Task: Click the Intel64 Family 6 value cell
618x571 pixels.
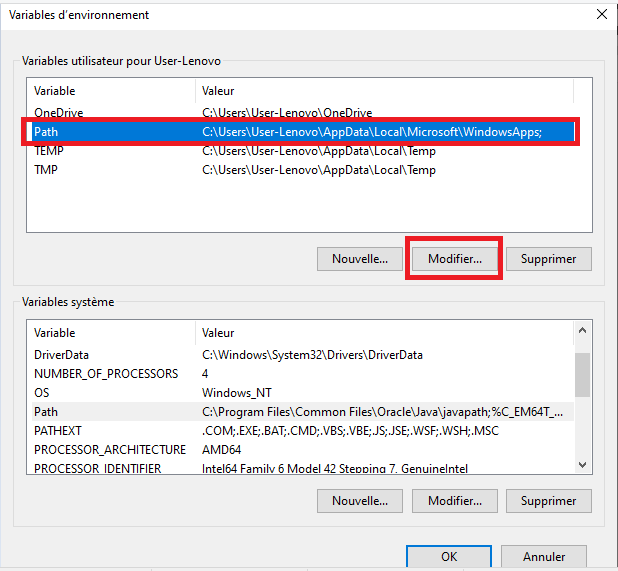Action: [335, 468]
